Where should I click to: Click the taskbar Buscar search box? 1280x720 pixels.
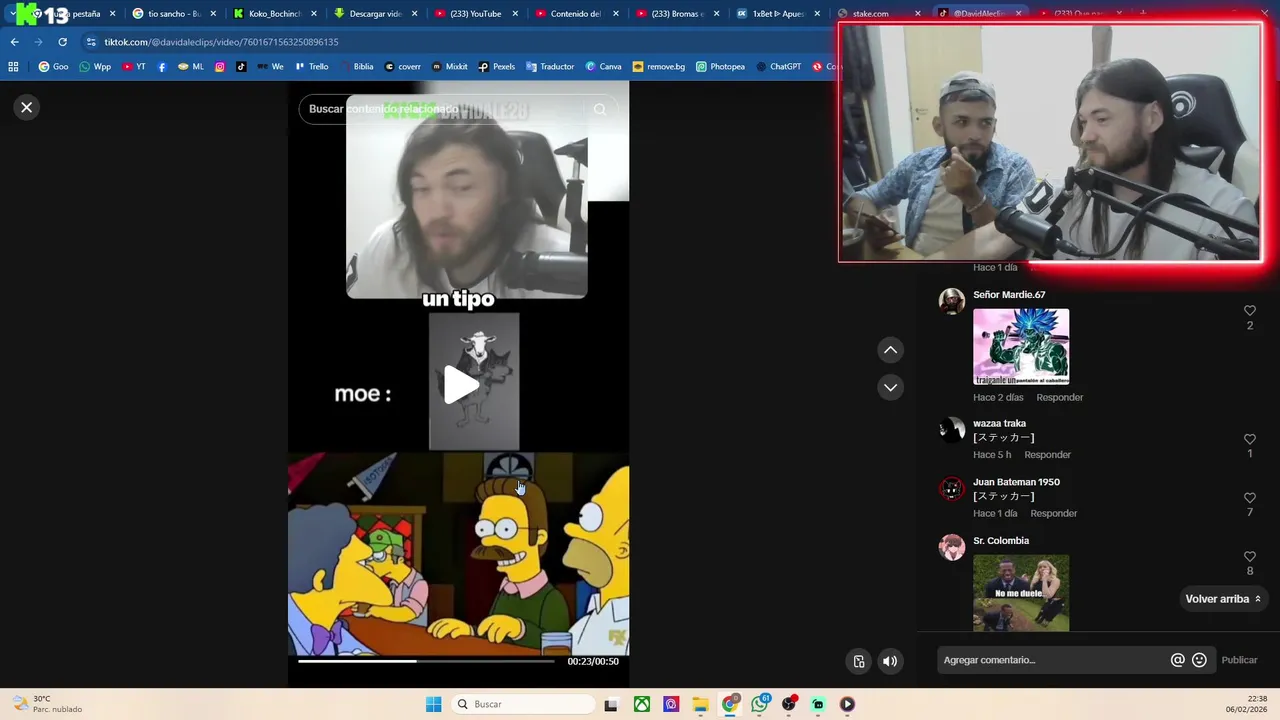click(522, 704)
